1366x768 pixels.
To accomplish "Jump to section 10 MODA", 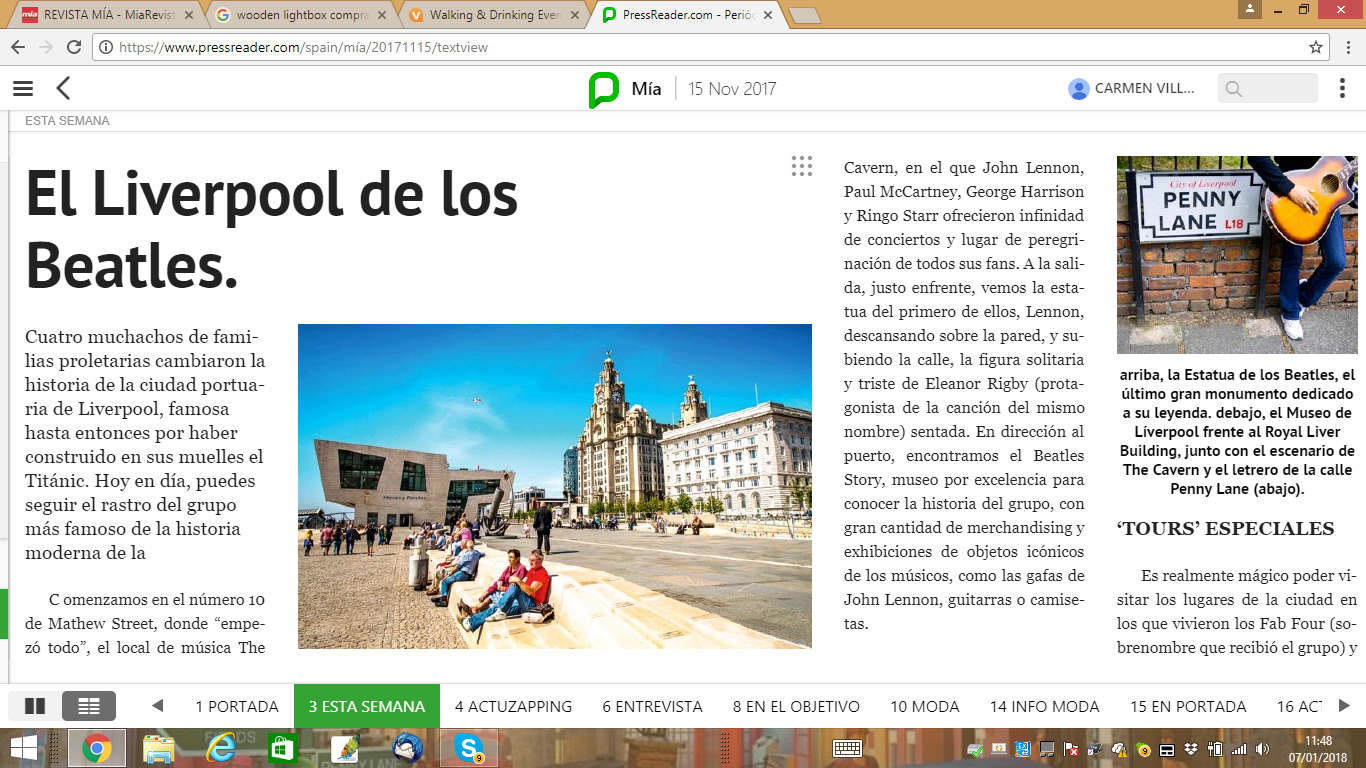I will point(925,706).
